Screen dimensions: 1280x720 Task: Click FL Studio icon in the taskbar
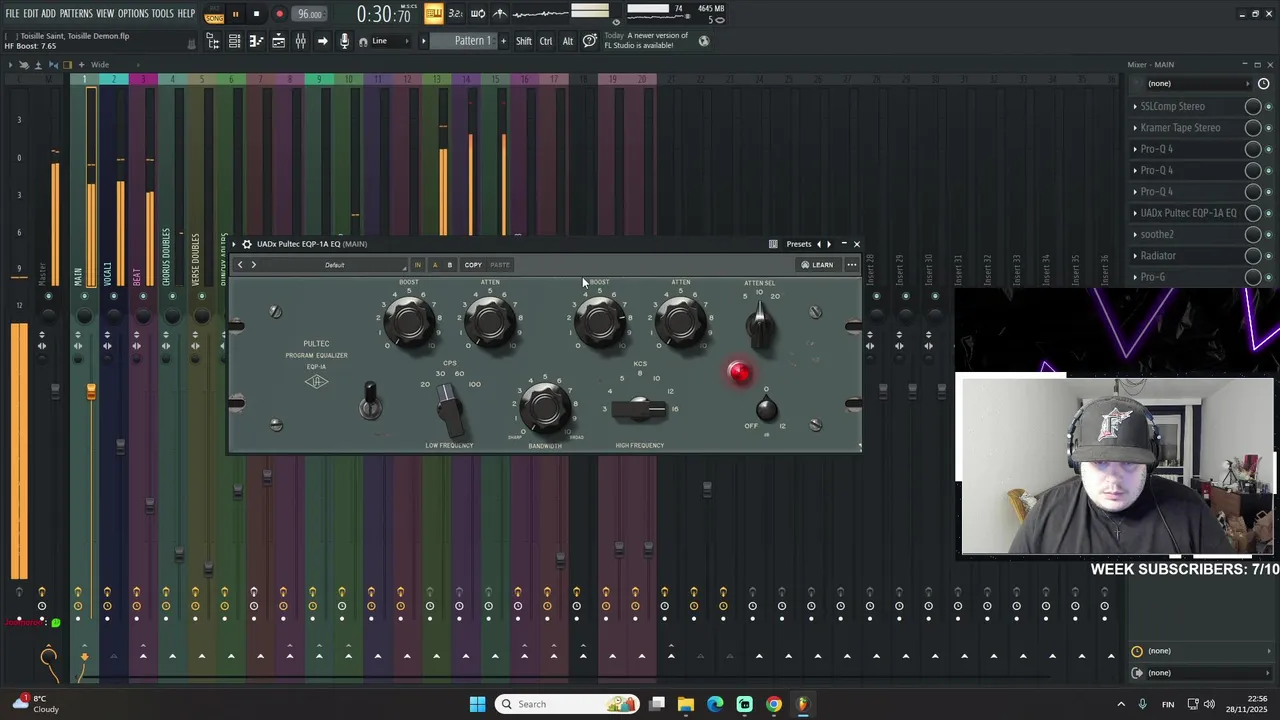point(802,704)
